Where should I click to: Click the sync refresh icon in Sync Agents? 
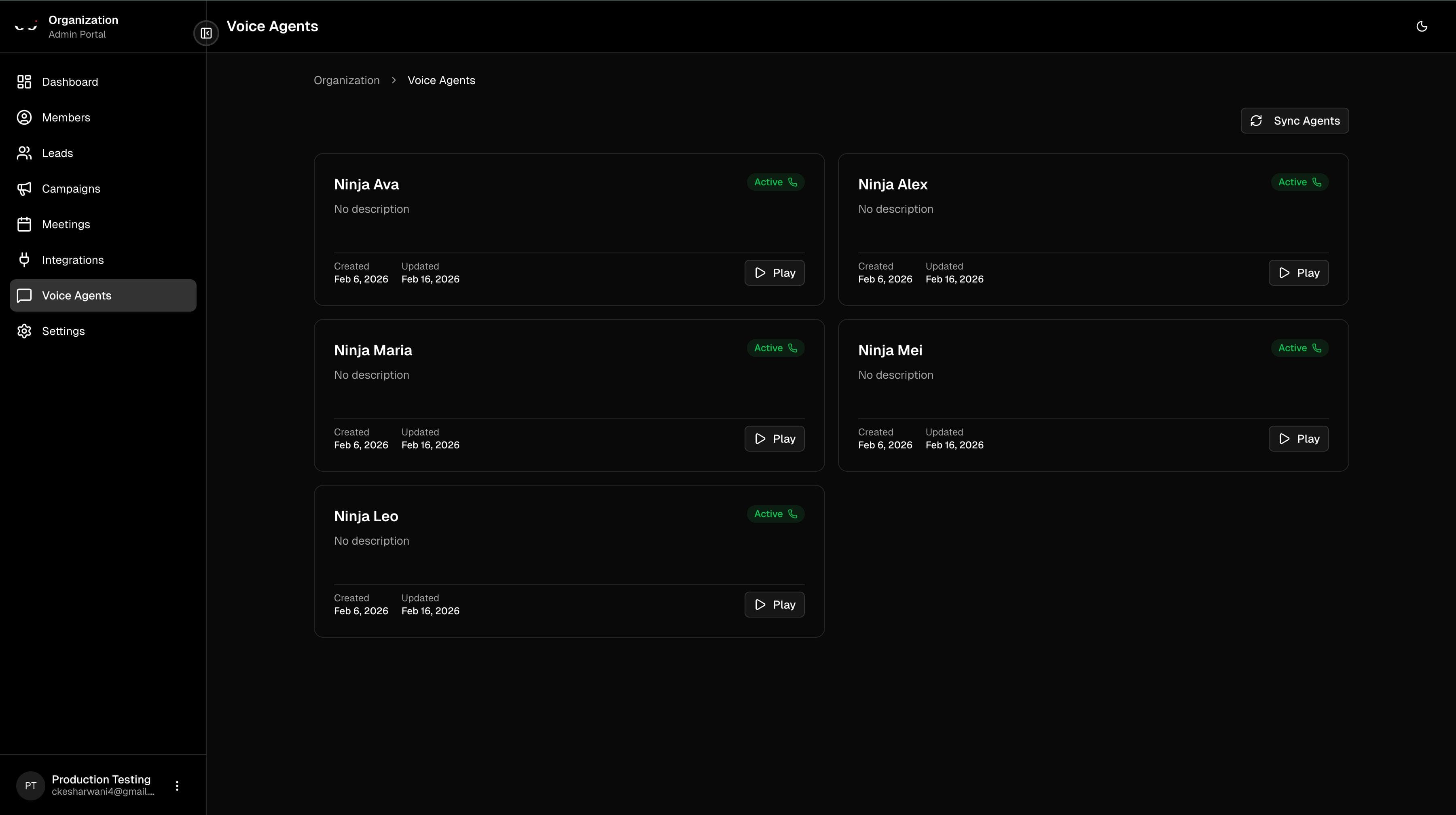(x=1257, y=121)
